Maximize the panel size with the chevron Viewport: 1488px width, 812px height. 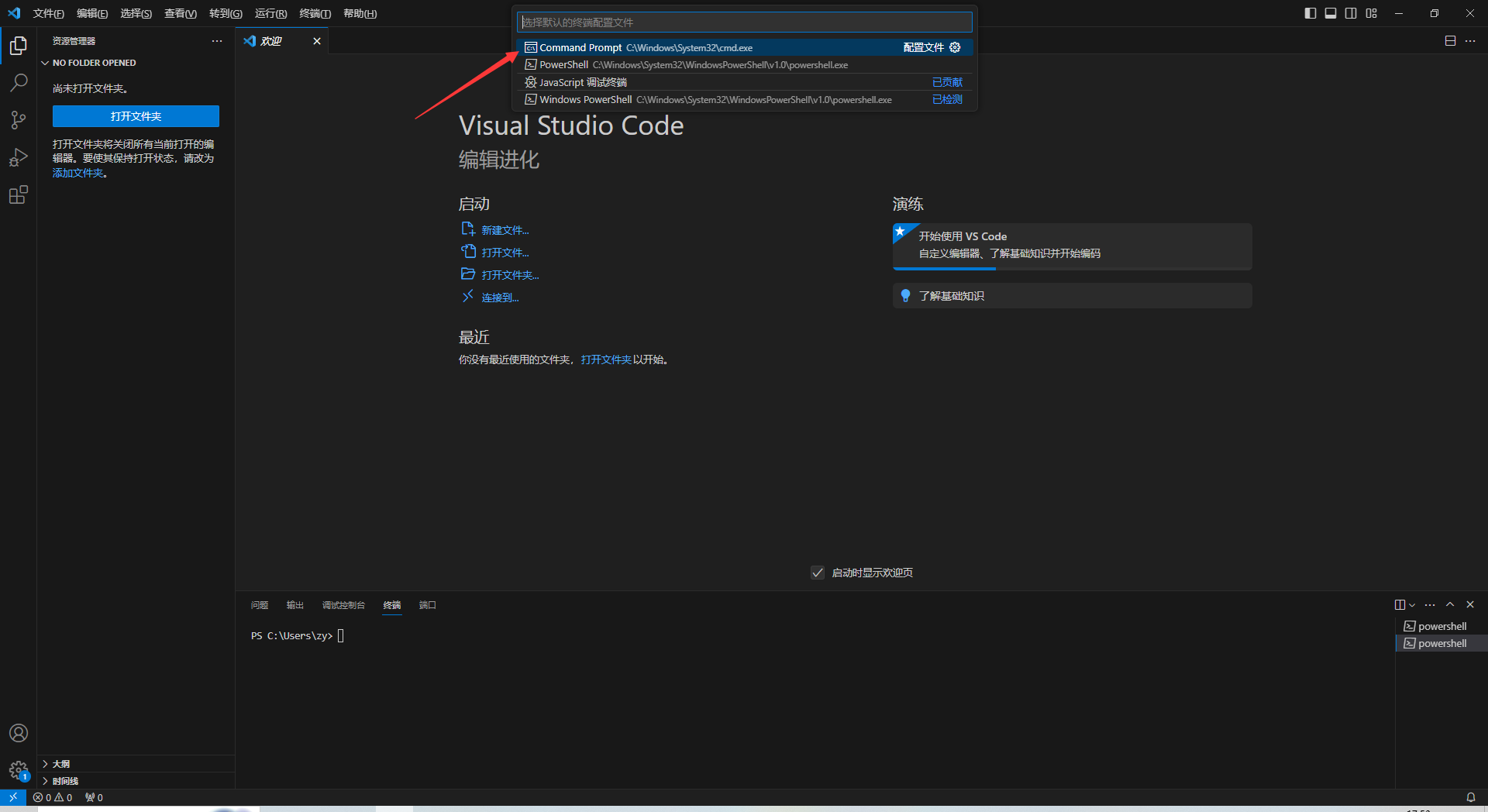tap(1450, 604)
